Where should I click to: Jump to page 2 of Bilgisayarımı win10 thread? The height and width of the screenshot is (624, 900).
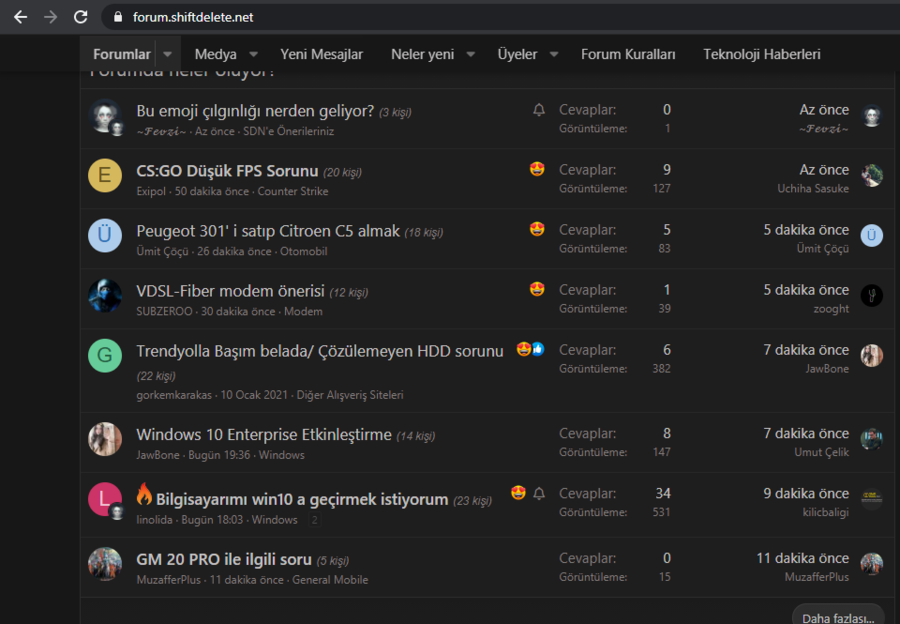314,520
